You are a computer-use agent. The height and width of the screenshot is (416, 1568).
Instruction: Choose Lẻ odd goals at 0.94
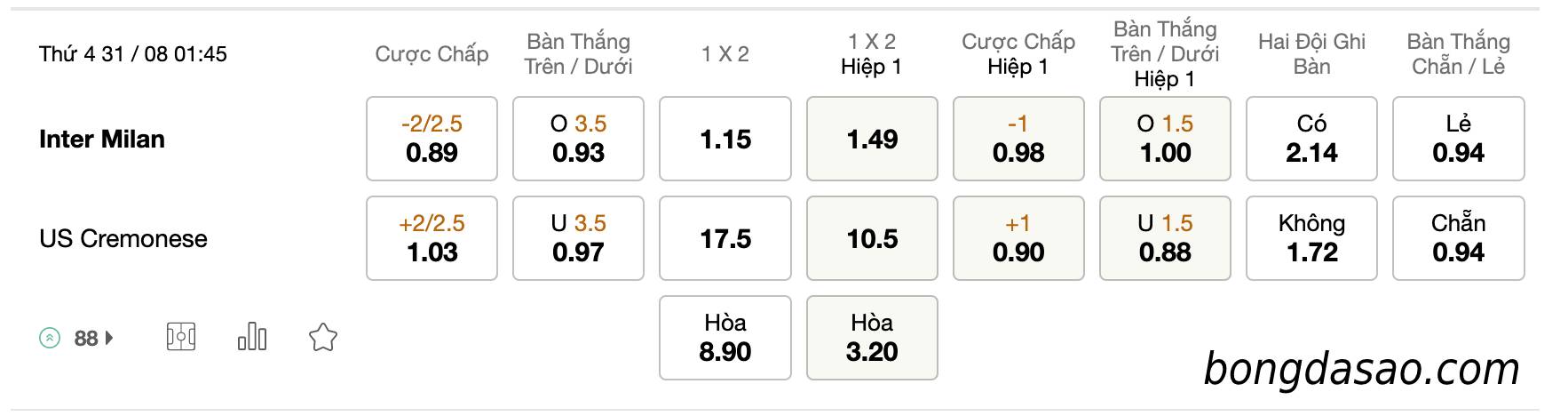(x=1458, y=139)
